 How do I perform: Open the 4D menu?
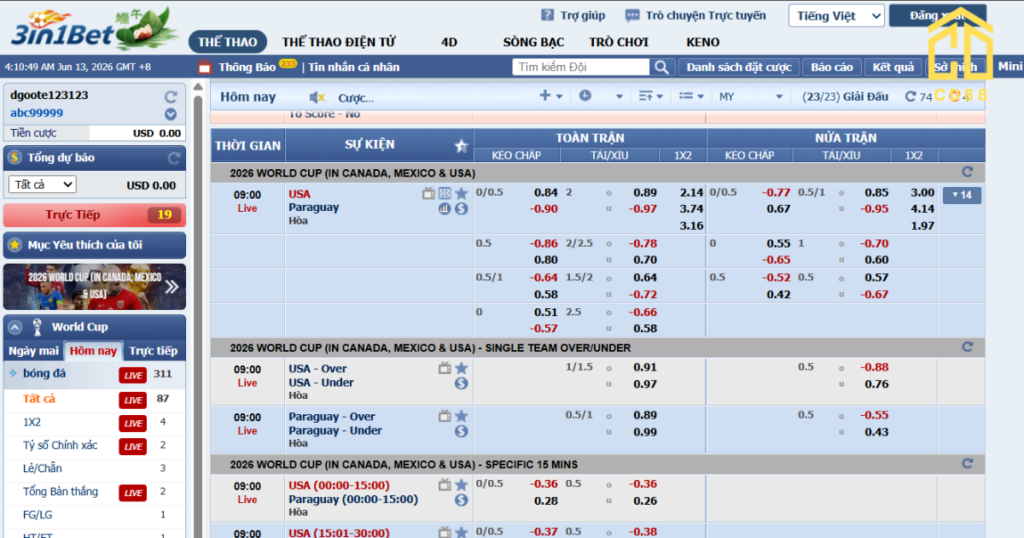tap(449, 42)
